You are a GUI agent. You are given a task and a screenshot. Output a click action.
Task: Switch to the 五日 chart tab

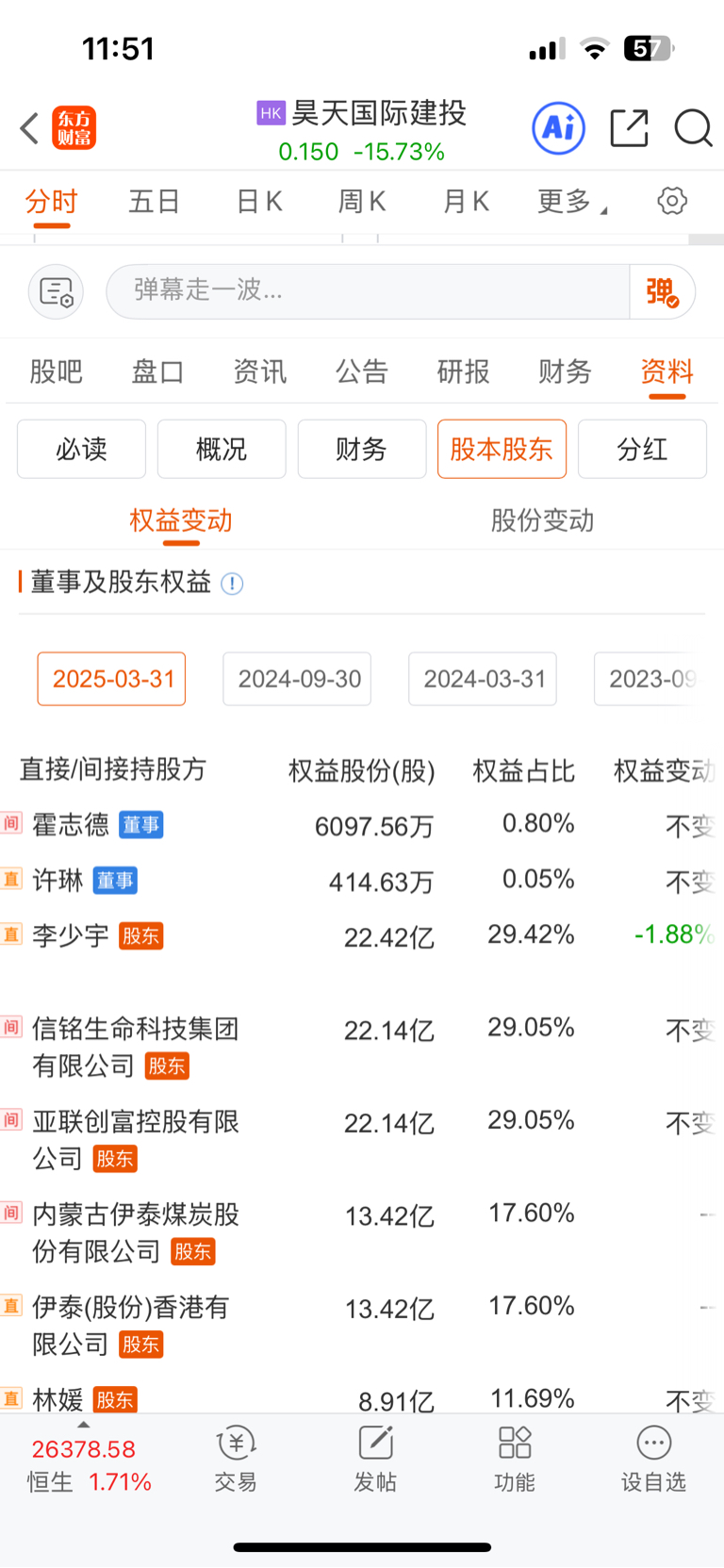coord(155,201)
